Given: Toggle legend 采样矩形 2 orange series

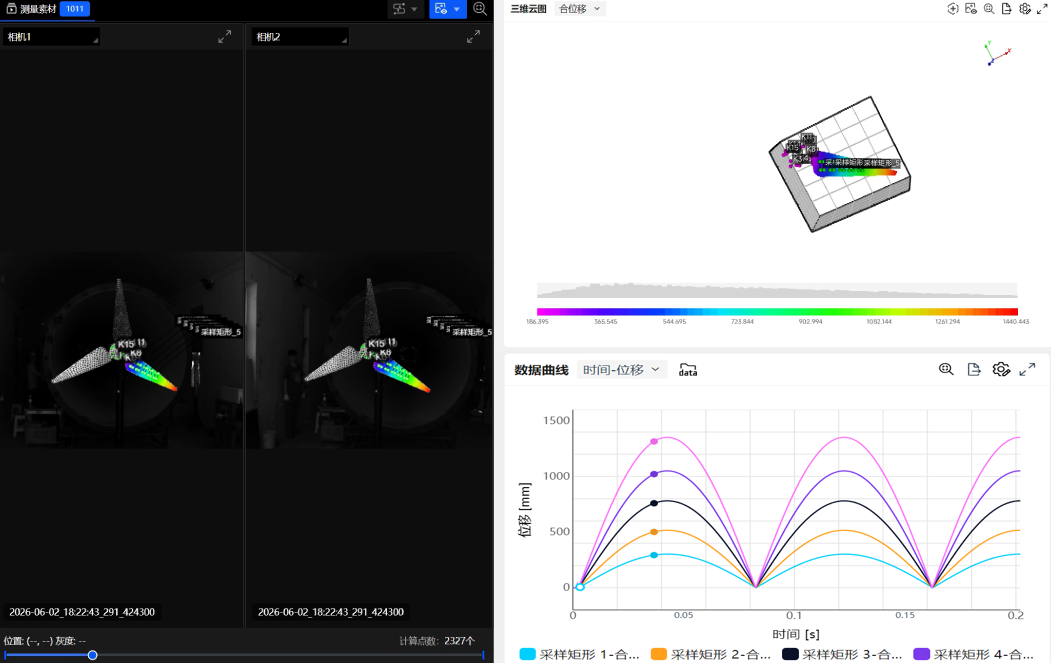Looking at the screenshot, I should click(710, 654).
